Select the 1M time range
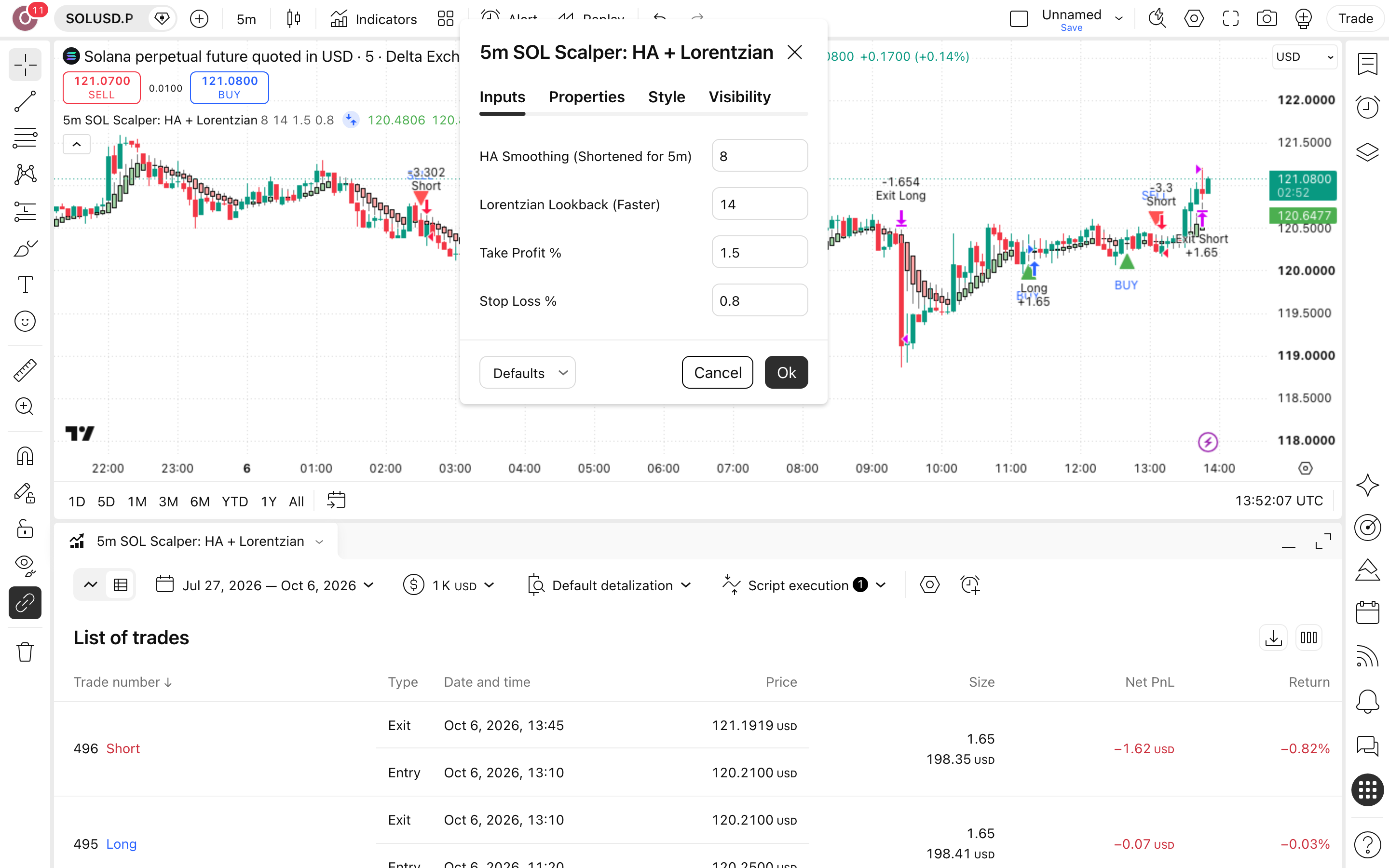 (136, 501)
